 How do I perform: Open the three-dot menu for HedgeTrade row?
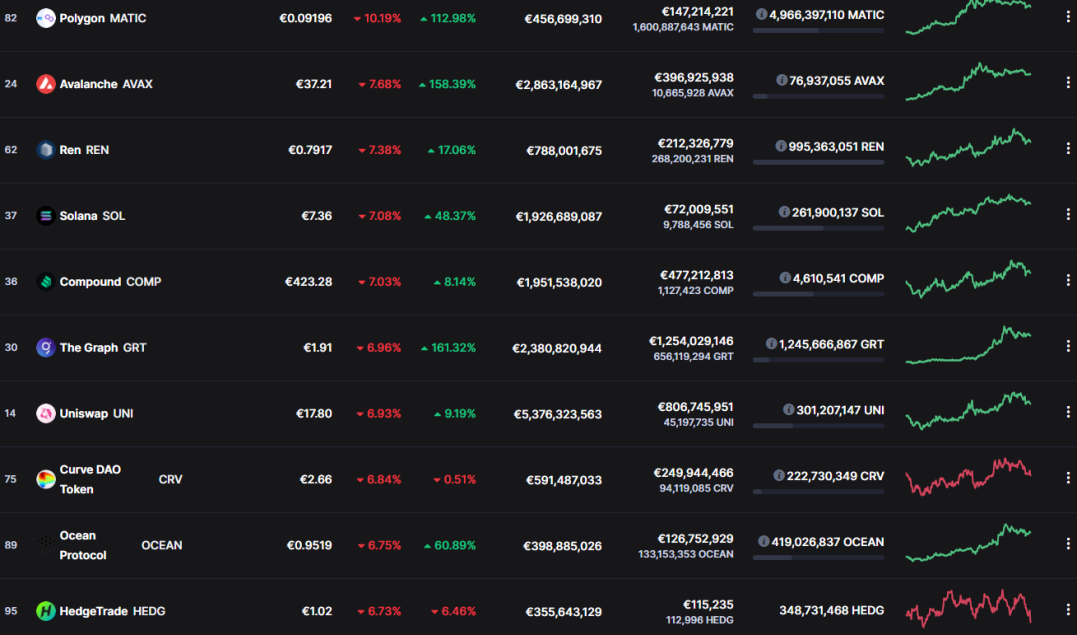pos(1067,609)
